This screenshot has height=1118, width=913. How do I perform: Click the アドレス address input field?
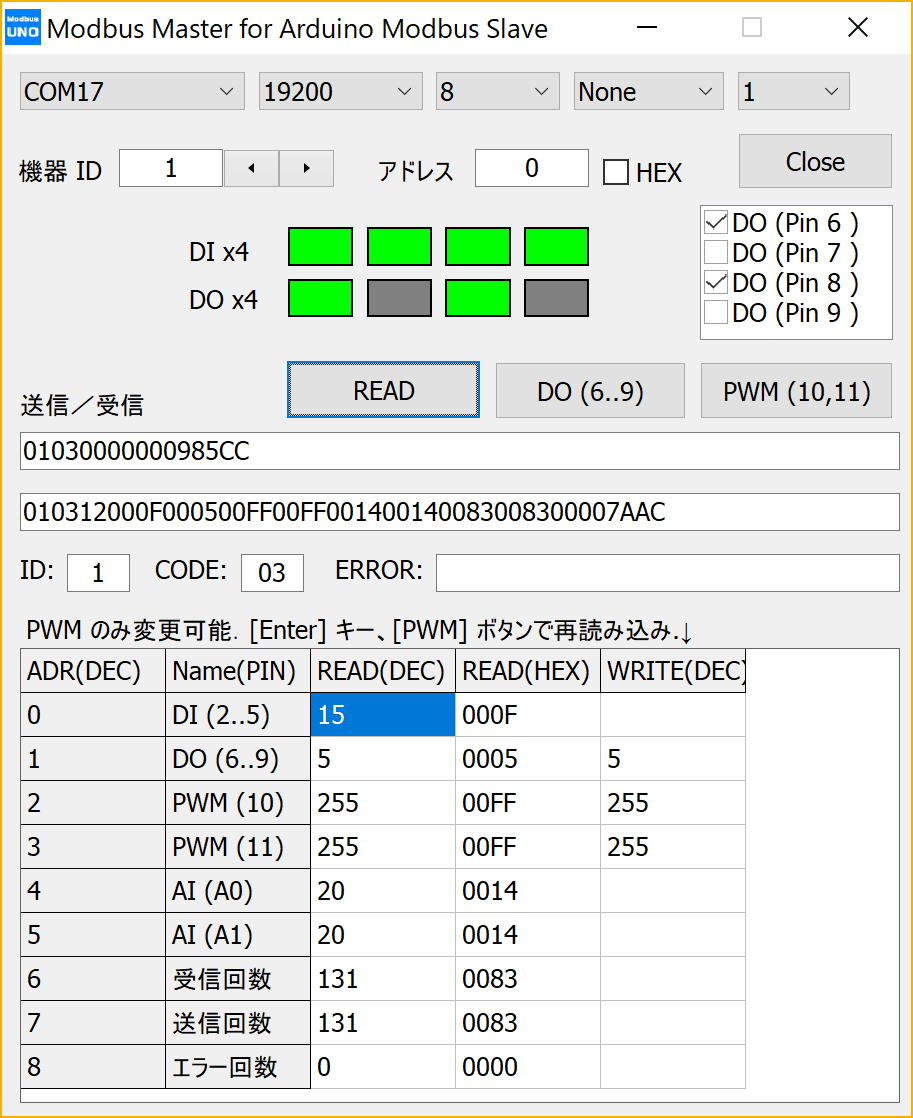(531, 168)
